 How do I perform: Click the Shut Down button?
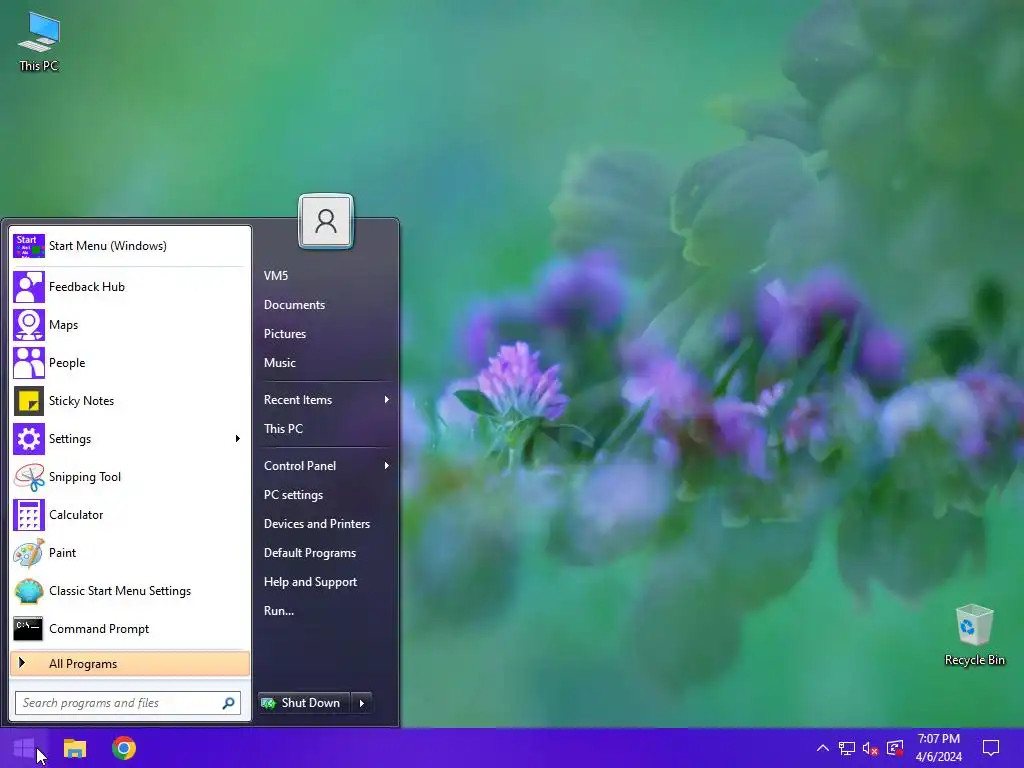point(304,703)
